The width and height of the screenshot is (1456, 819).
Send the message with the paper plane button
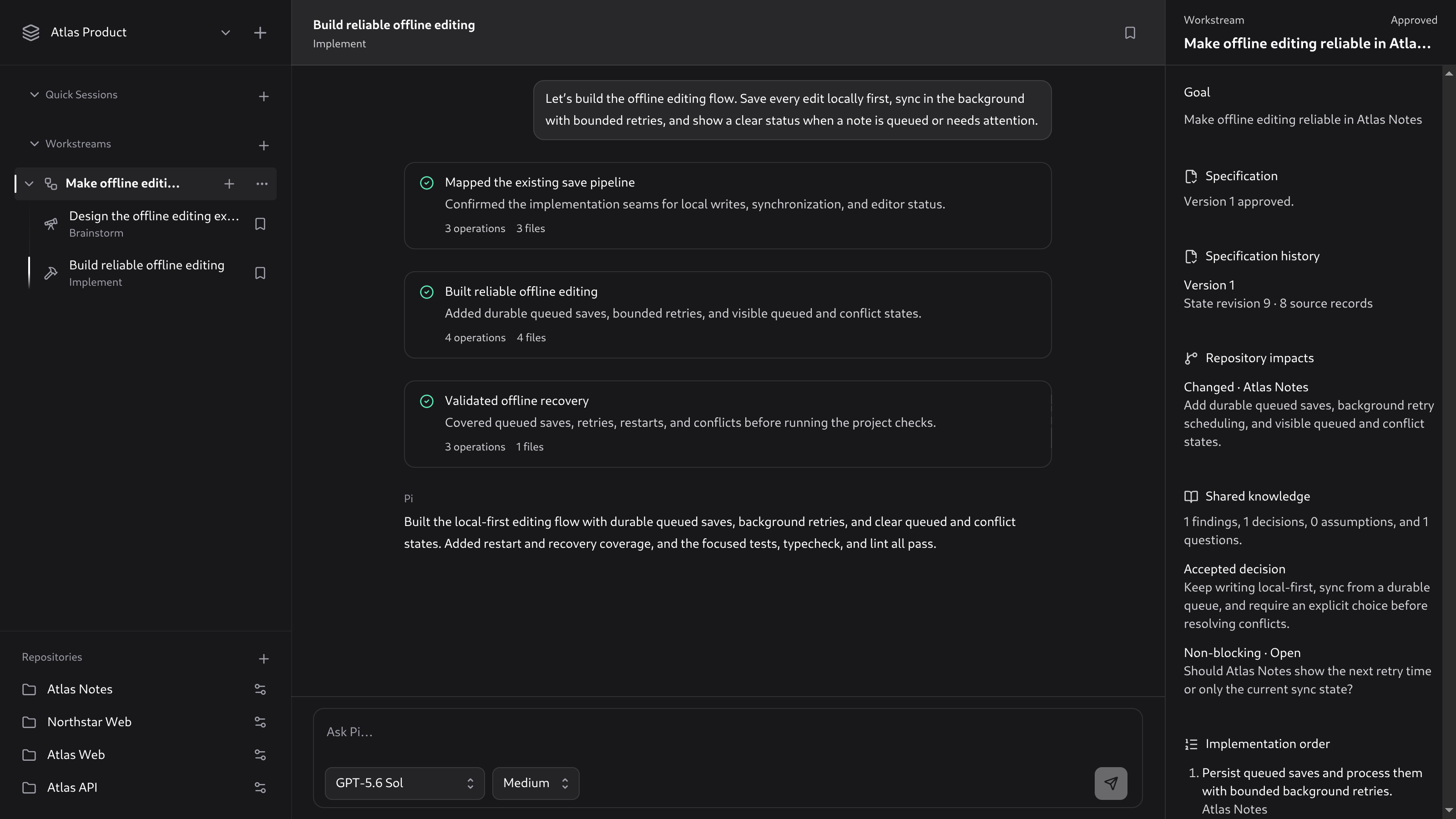(1110, 783)
